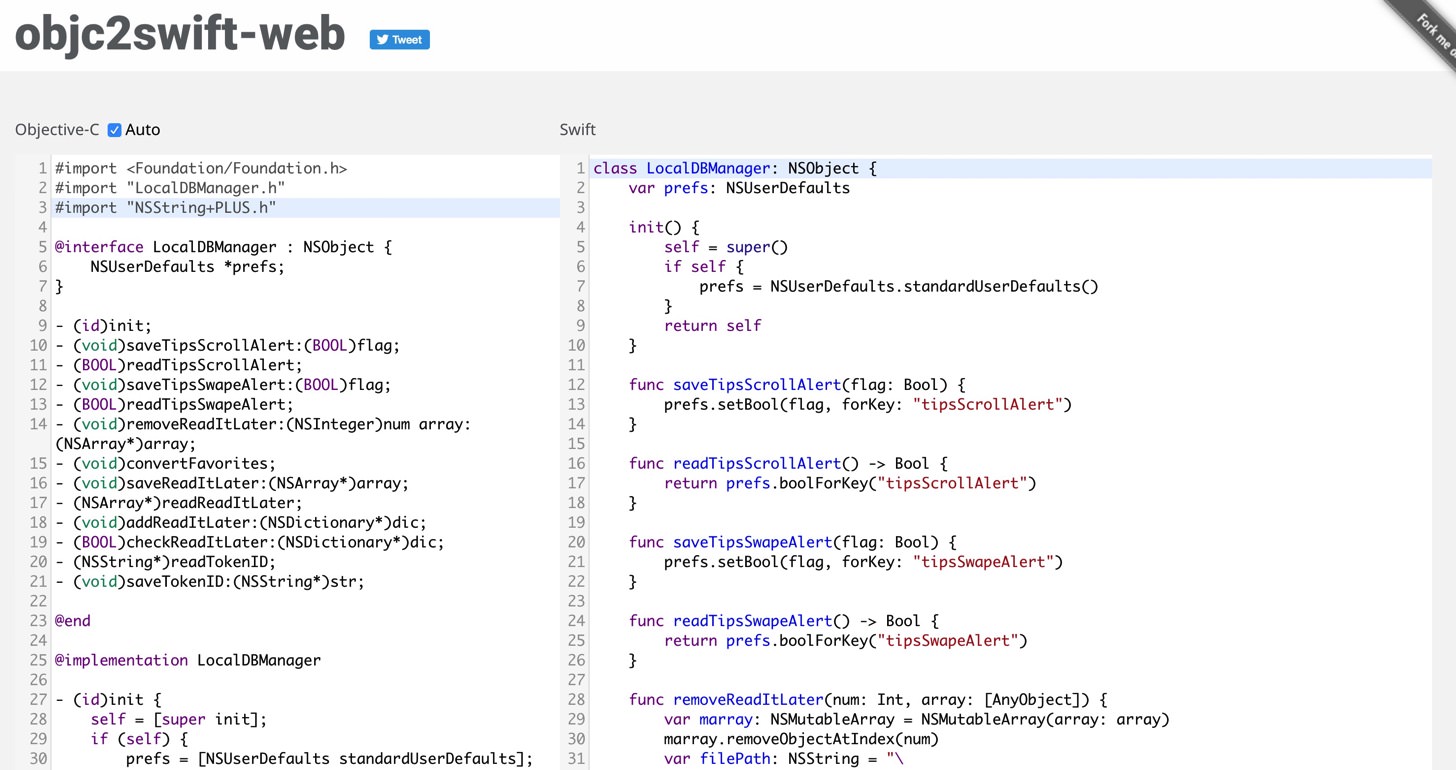Click line number 12 in Swift gutter
The height and width of the screenshot is (770, 1456).
click(x=576, y=385)
